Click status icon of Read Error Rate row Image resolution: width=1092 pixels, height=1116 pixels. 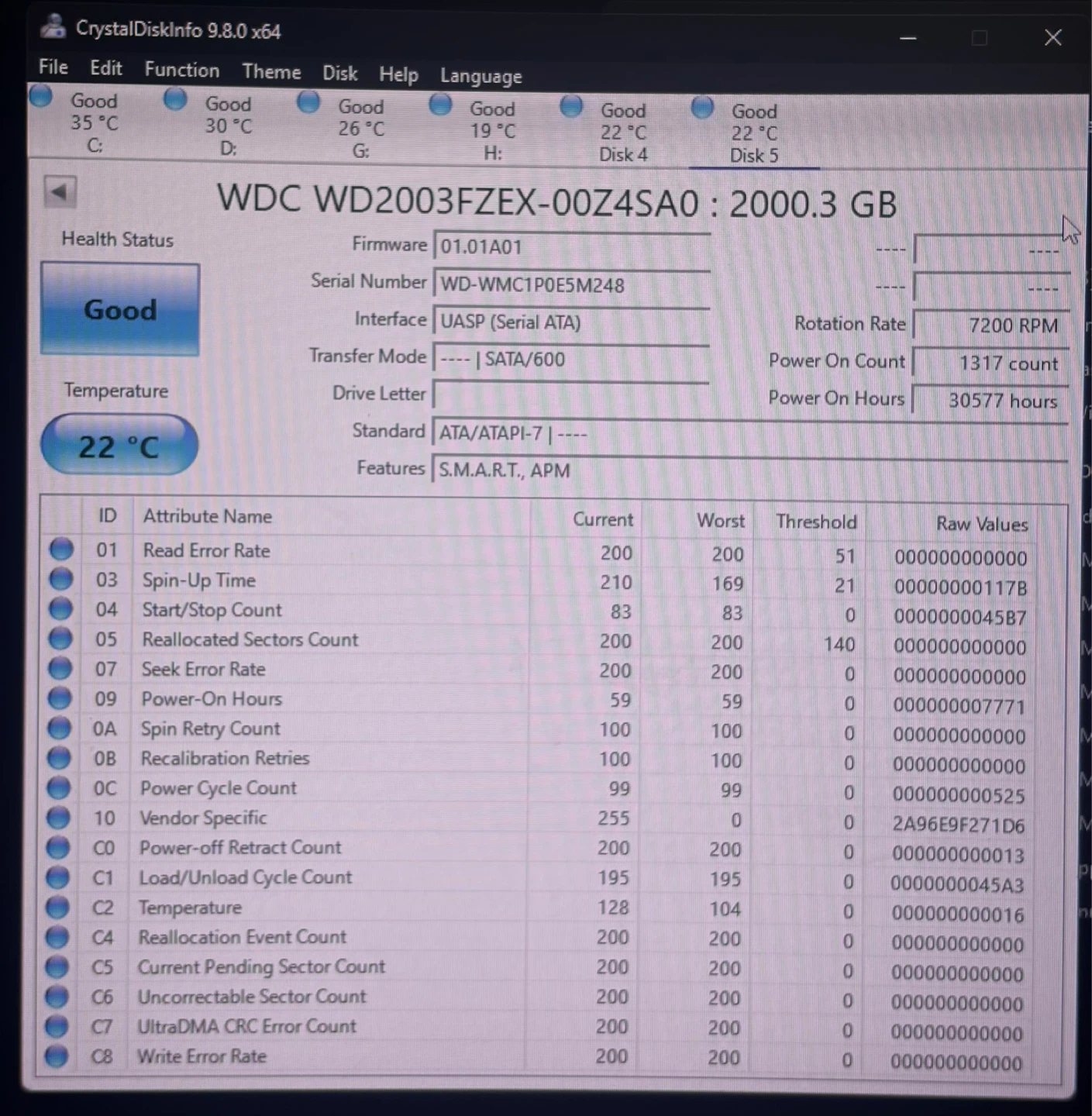[61, 549]
